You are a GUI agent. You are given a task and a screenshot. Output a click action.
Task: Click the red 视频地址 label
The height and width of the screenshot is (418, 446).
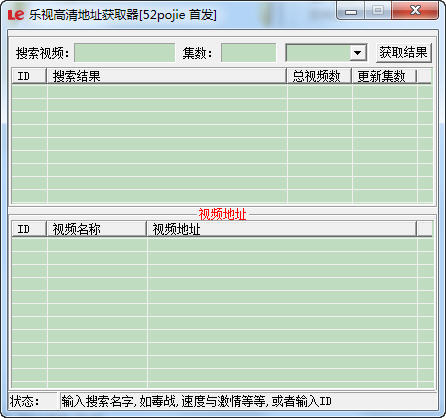[x=222, y=214]
